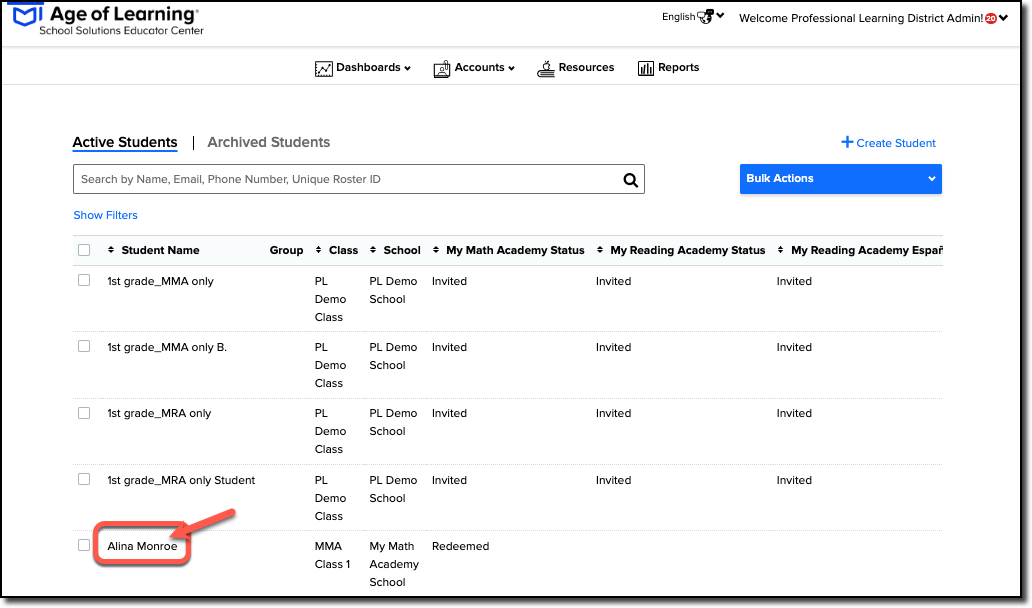Click the Create Student link
Image resolution: width=1032 pixels, height=608 pixels.
(896, 143)
